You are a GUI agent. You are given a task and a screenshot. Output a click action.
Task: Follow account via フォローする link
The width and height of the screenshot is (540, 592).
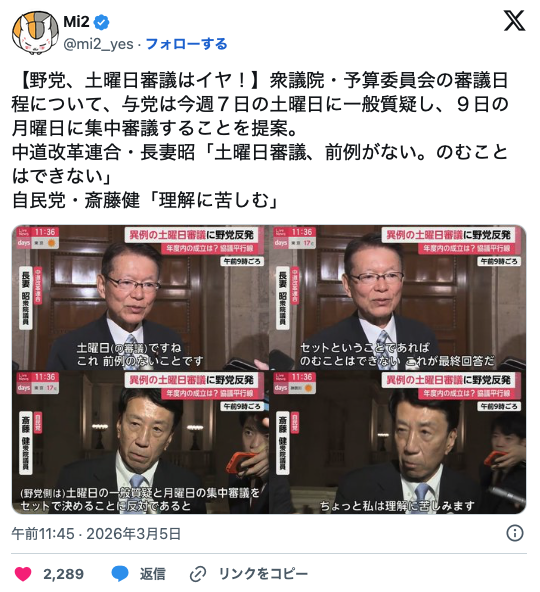187,44
